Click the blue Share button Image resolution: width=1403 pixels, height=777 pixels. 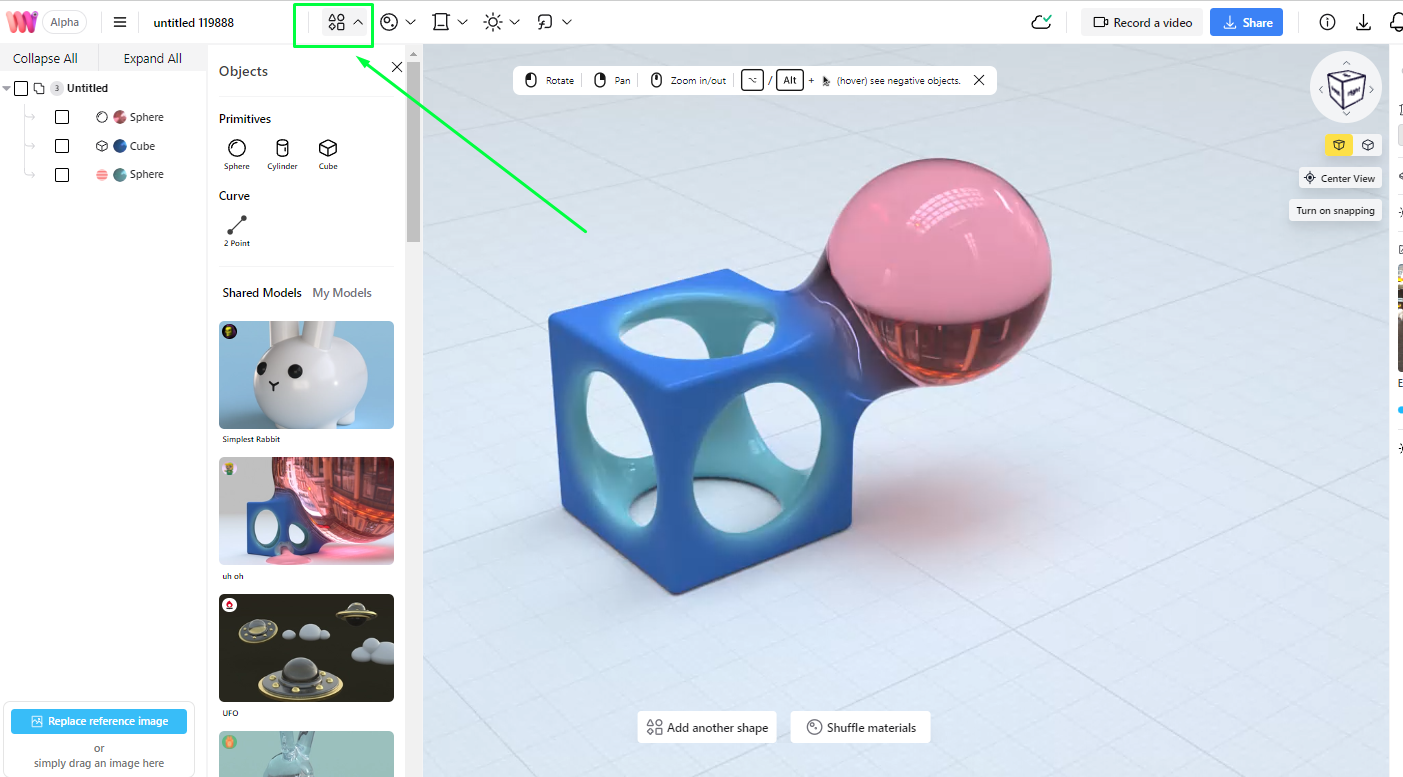pos(1247,22)
